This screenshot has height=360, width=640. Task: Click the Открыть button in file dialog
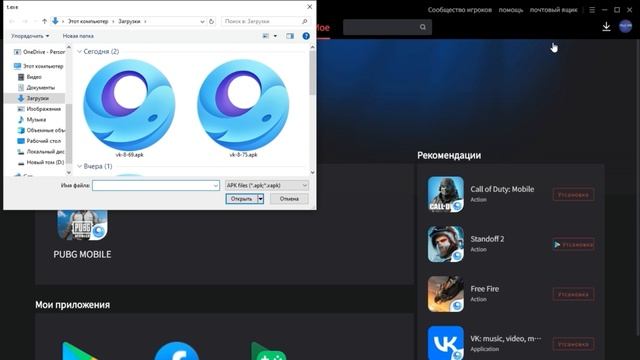(x=241, y=199)
